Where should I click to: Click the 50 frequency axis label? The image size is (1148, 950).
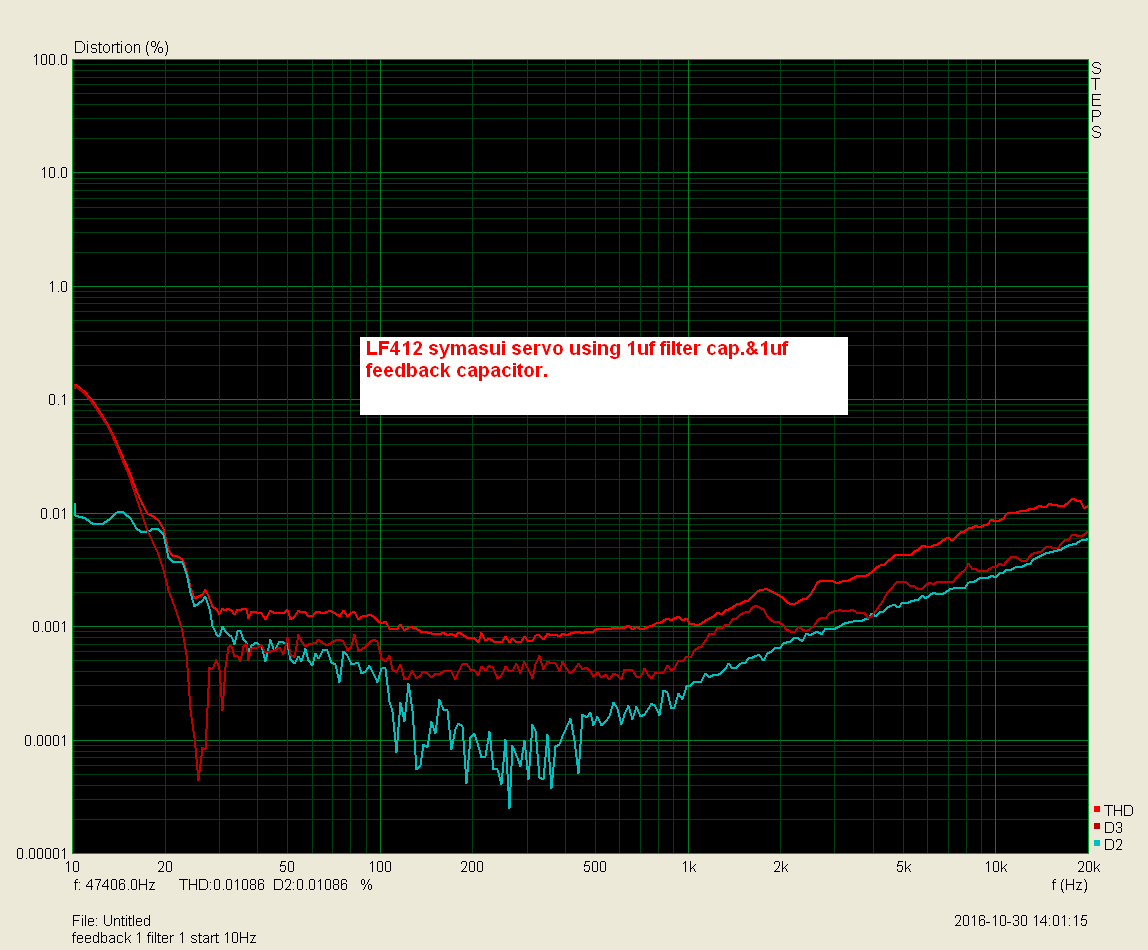point(287,867)
